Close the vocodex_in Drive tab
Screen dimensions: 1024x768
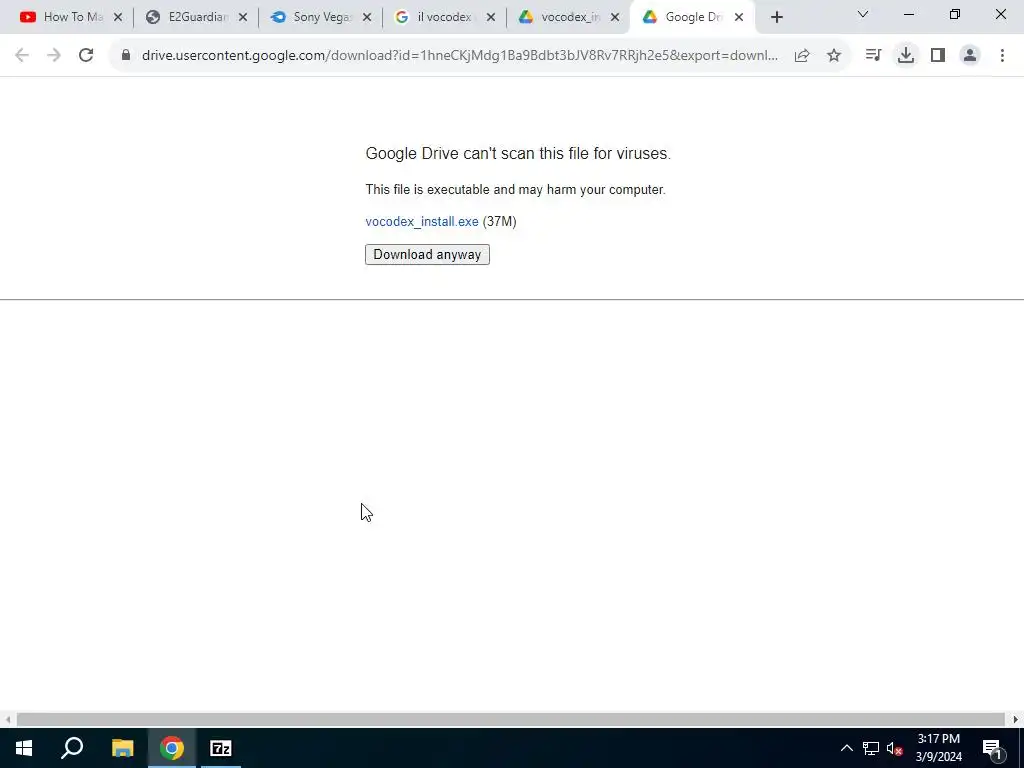tap(615, 18)
